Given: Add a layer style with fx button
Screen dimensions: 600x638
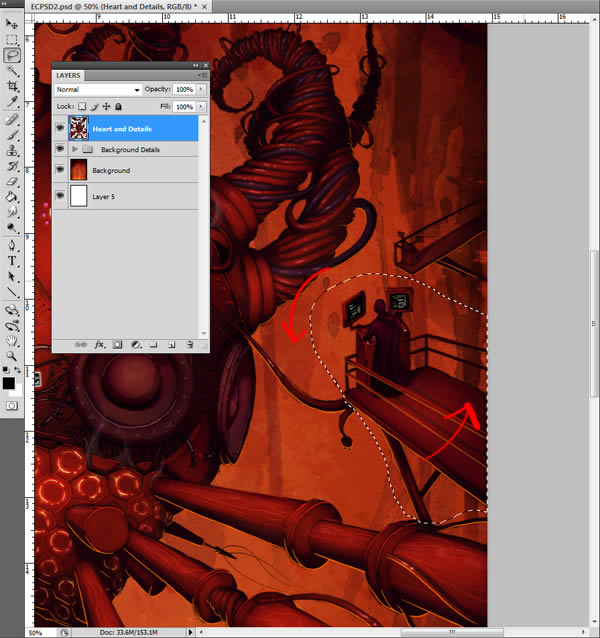Looking at the screenshot, I should point(100,345).
